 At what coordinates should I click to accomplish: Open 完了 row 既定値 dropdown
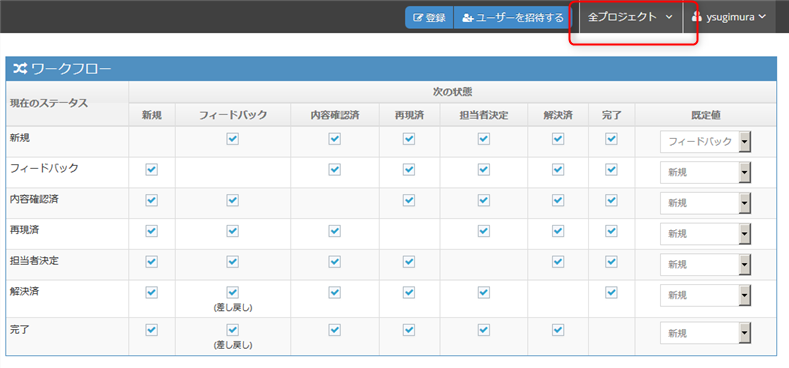pos(705,333)
